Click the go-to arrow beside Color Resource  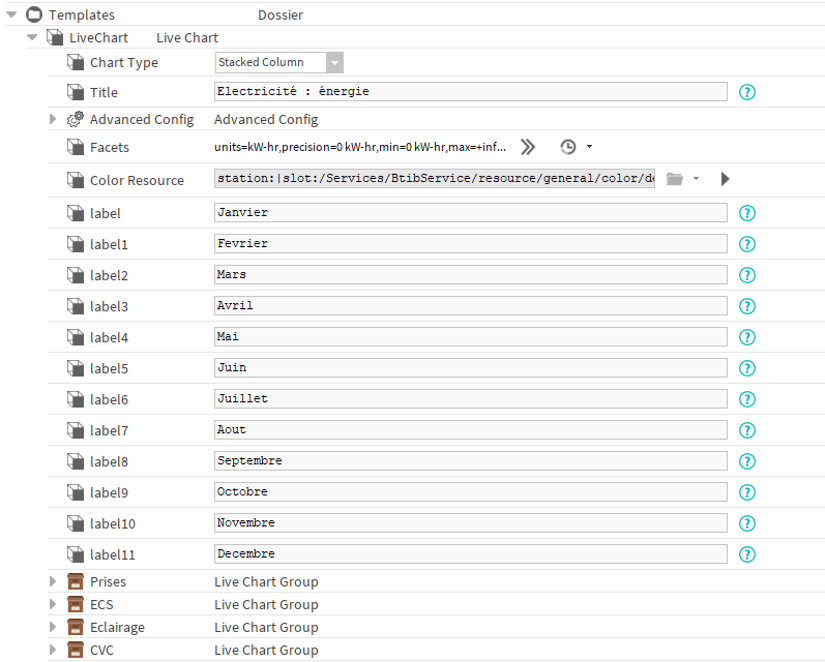click(725, 179)
